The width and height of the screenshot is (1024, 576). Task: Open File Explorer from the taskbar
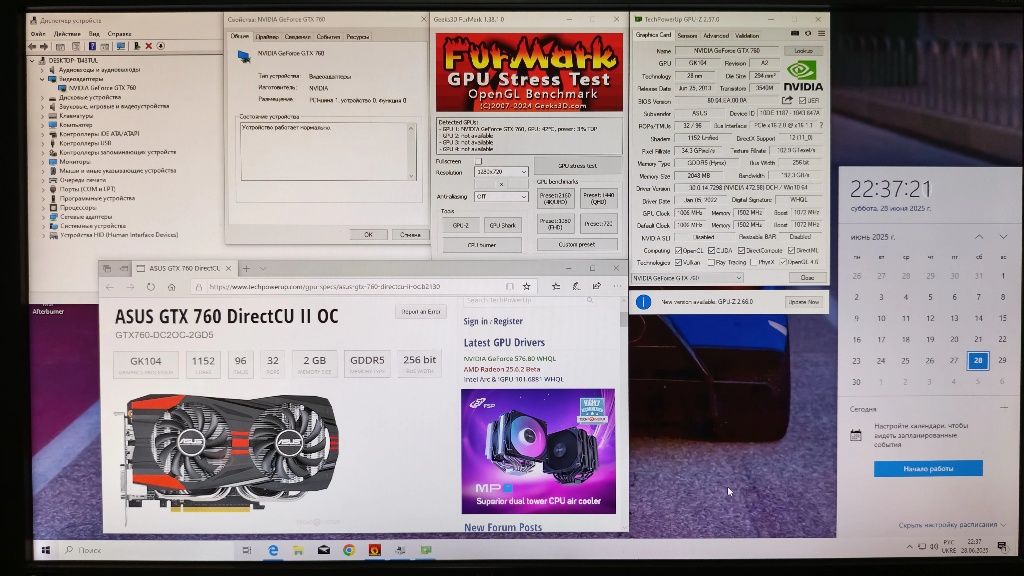(x=298, y=550)
